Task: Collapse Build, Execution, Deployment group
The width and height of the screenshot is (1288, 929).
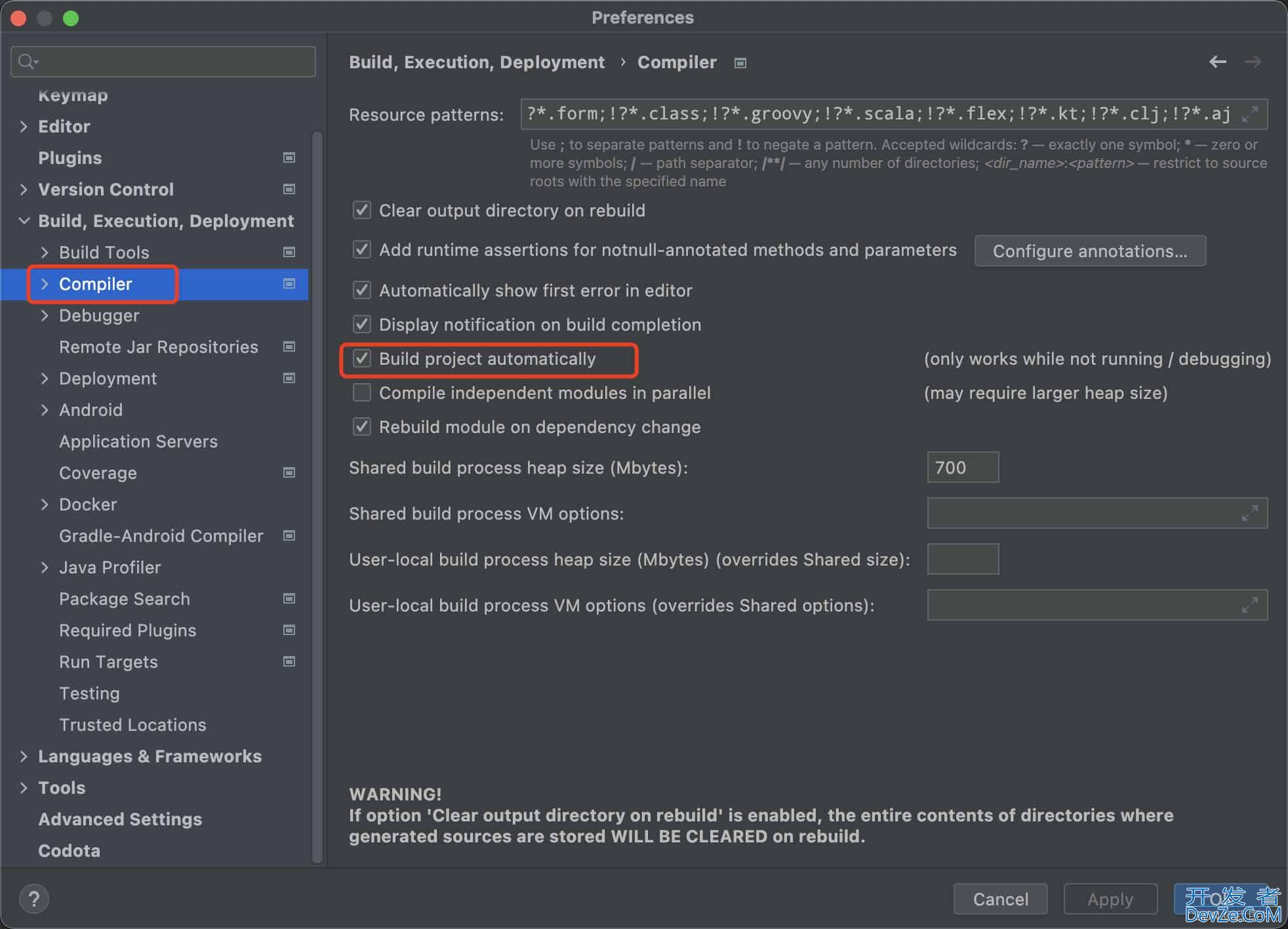Action: (24, 220)
